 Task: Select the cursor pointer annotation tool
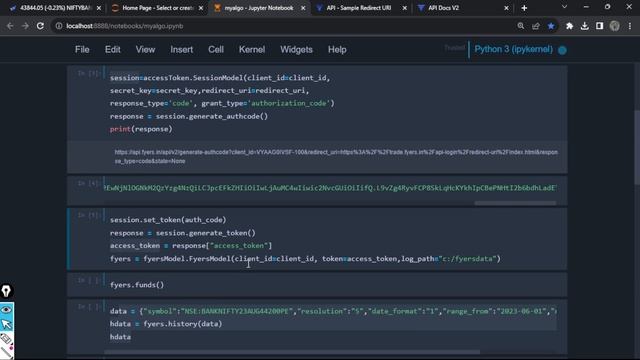[7, 324]
